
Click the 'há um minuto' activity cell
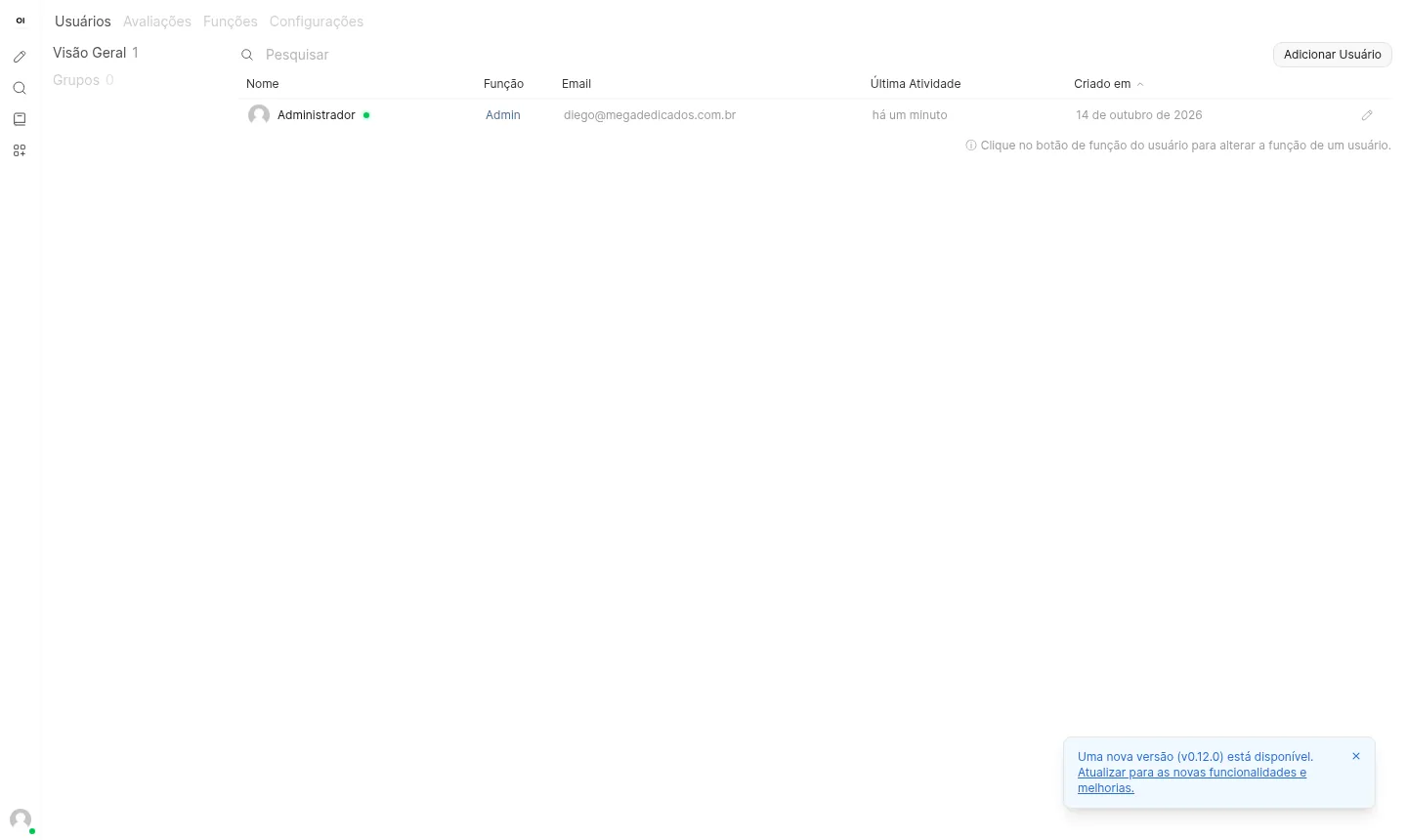pos(910,115)
